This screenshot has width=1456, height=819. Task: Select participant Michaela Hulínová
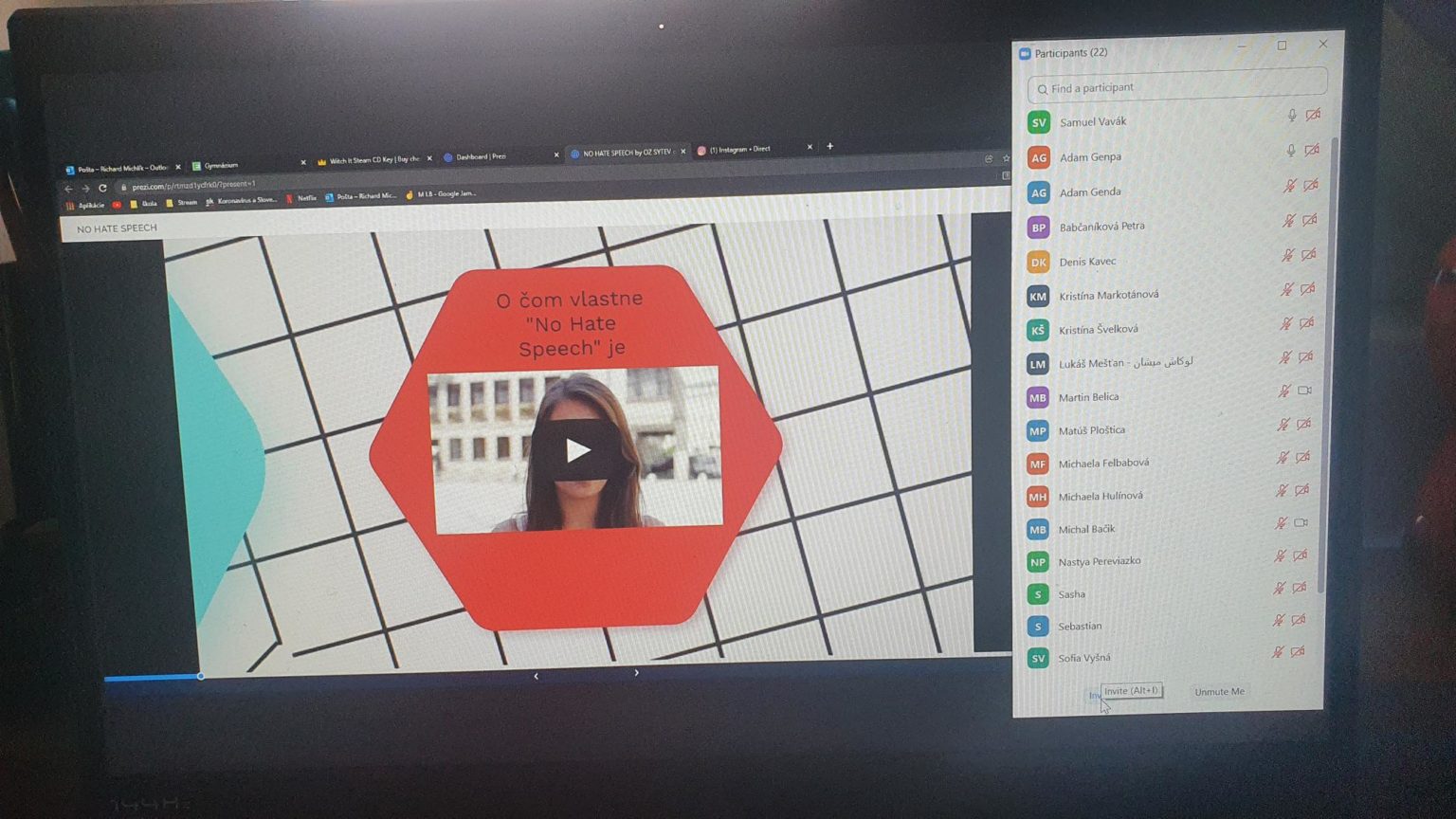pyautogui.click(x=1170, y=496)
